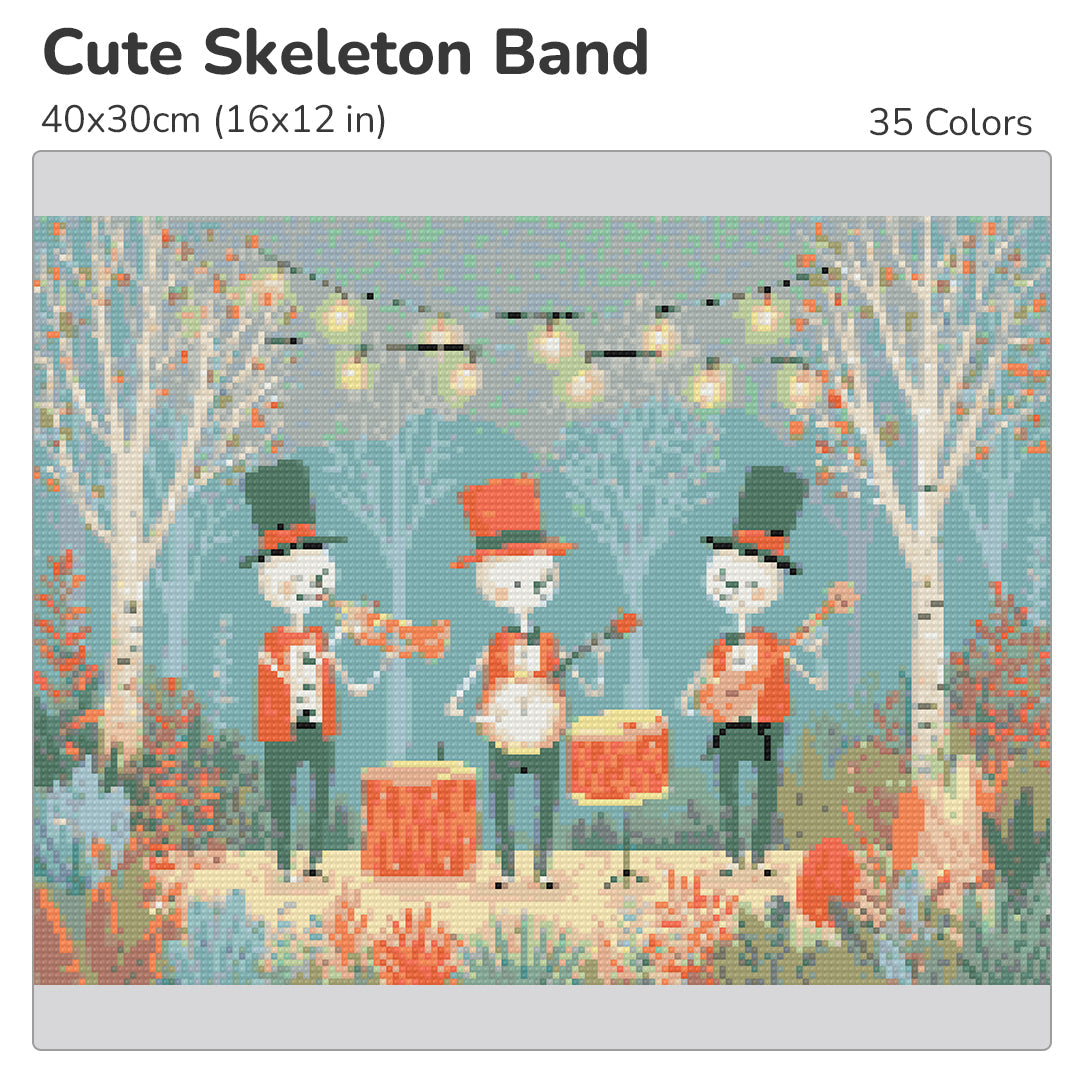Click the gray band below the artwork
1080x1080 pixels.
[542, 1016]
